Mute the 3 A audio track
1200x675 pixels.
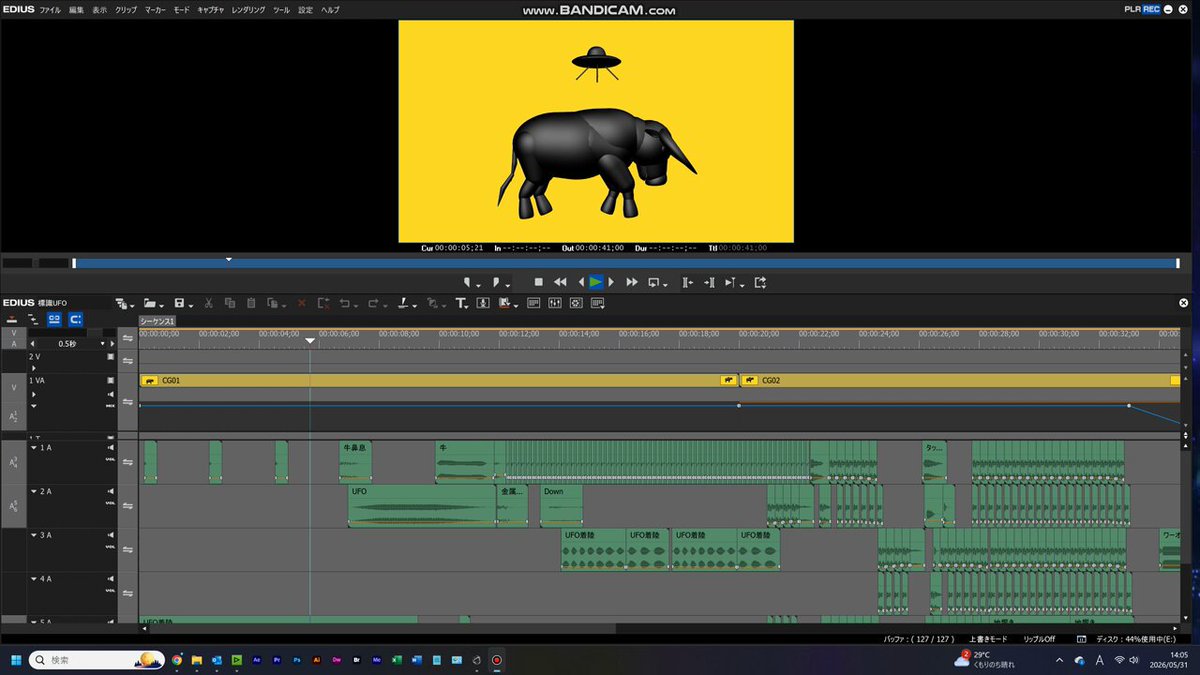(x=110, y=536)
